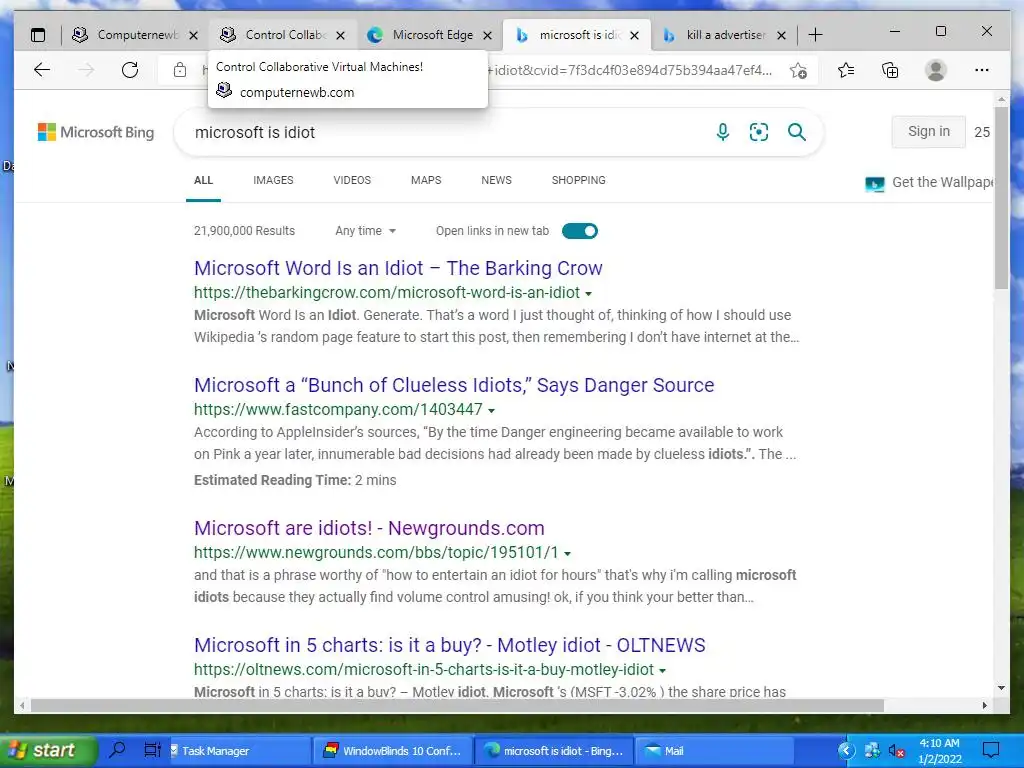
Task: Click the horizontal scrollbar thumb
Action: (457, 705)
